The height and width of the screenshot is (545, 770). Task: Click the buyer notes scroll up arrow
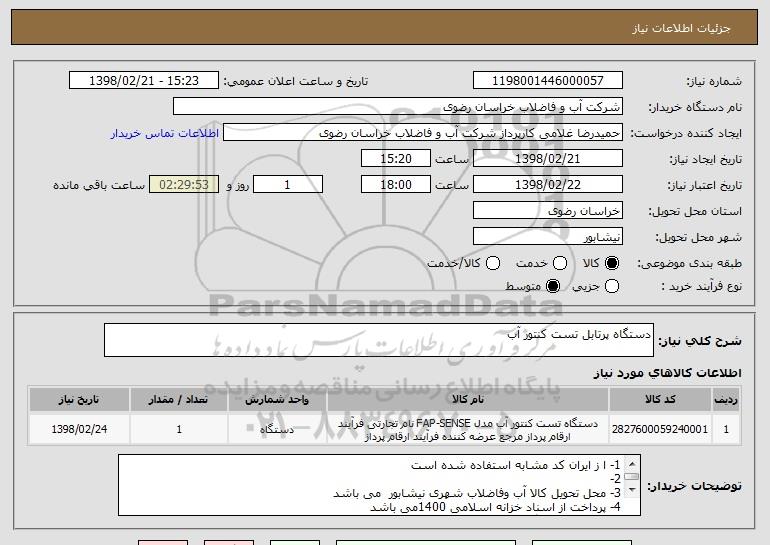tap(632, 464)
